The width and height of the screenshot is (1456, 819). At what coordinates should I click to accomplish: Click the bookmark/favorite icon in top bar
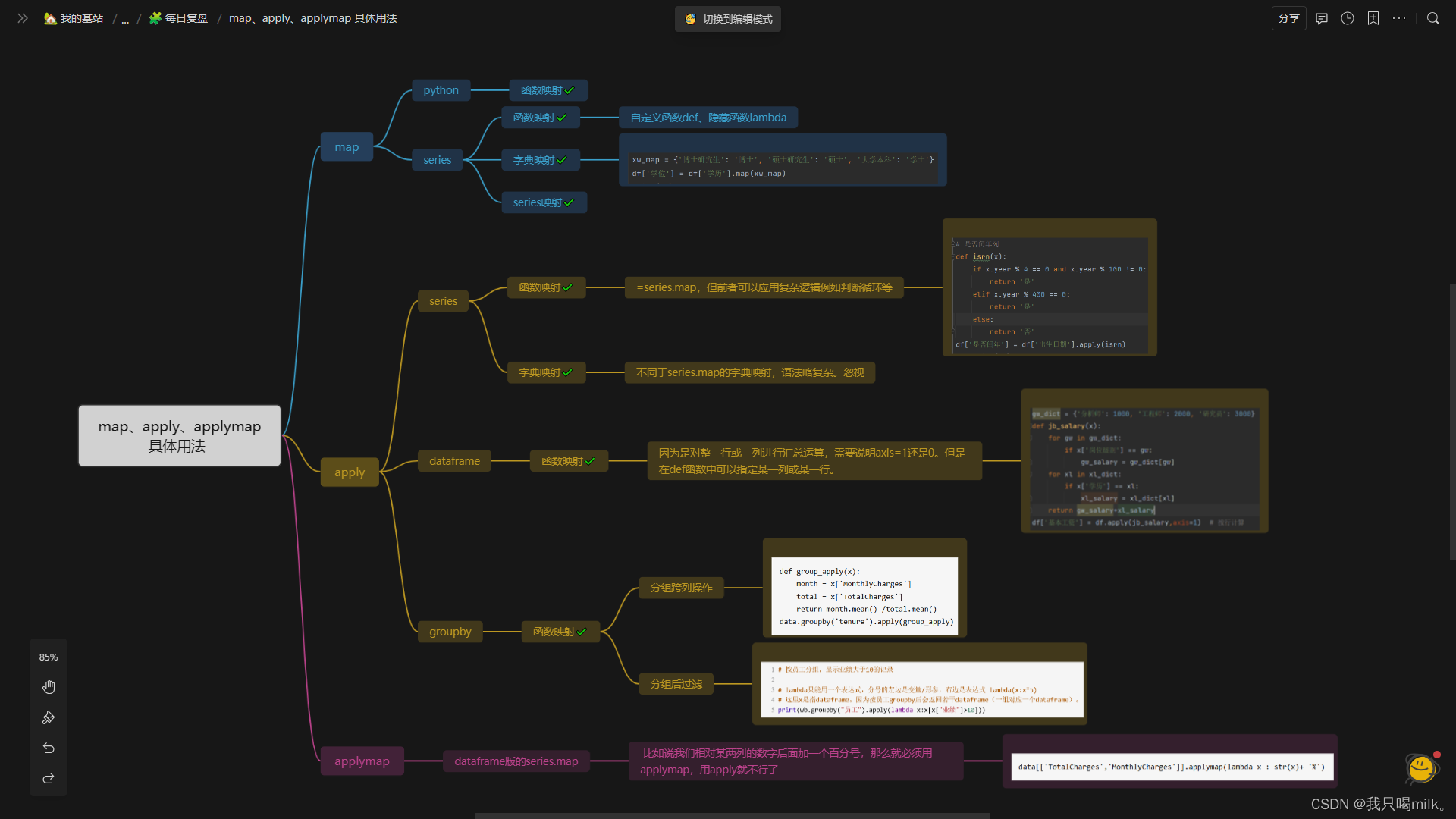click(x=1373, y=18)
